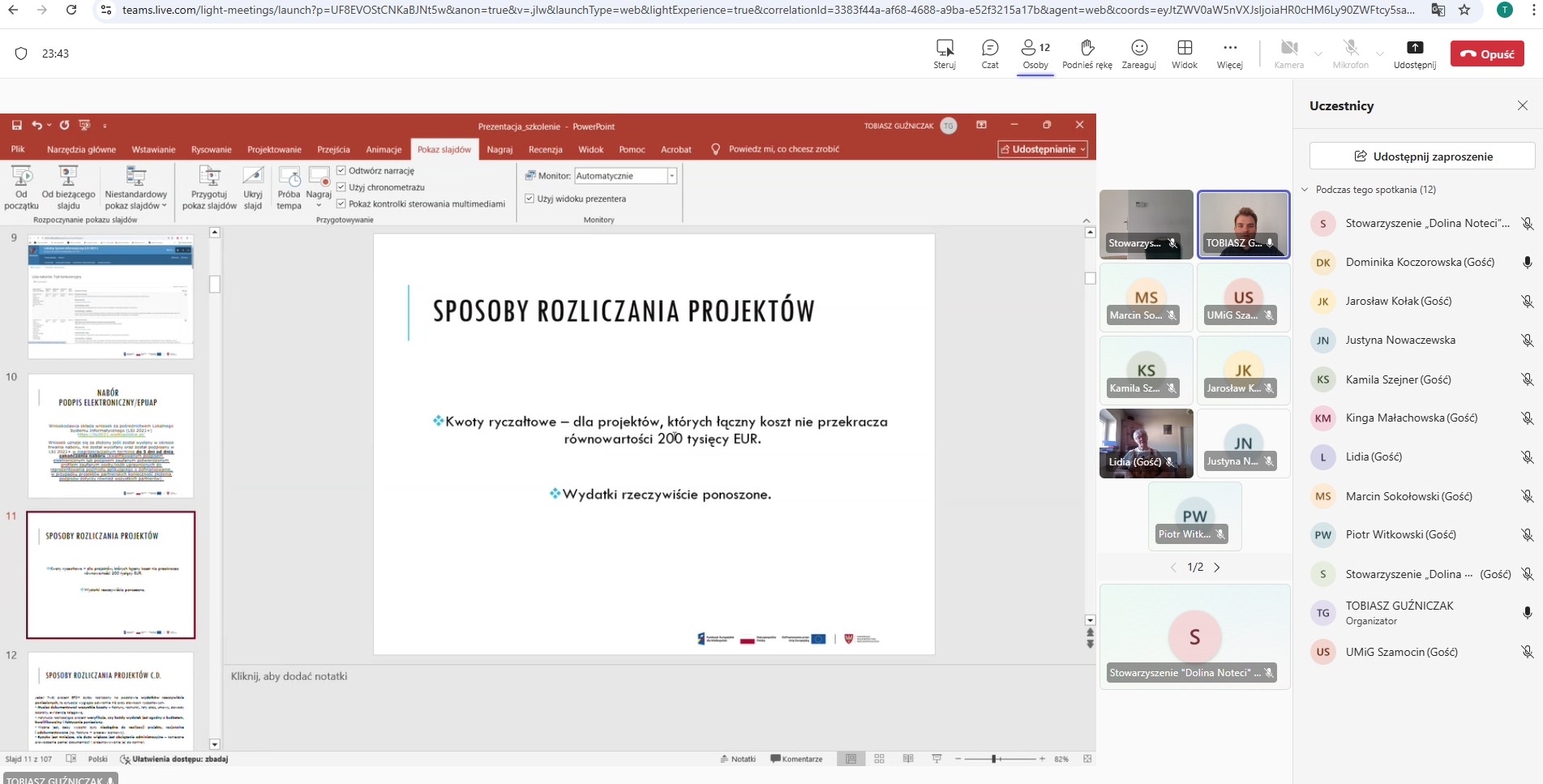This screenshot has width=1543, height=784.
Task: Select slide 10 thumbnail Nabór podpis elektroniczny
Action: (x=111, y=435)
